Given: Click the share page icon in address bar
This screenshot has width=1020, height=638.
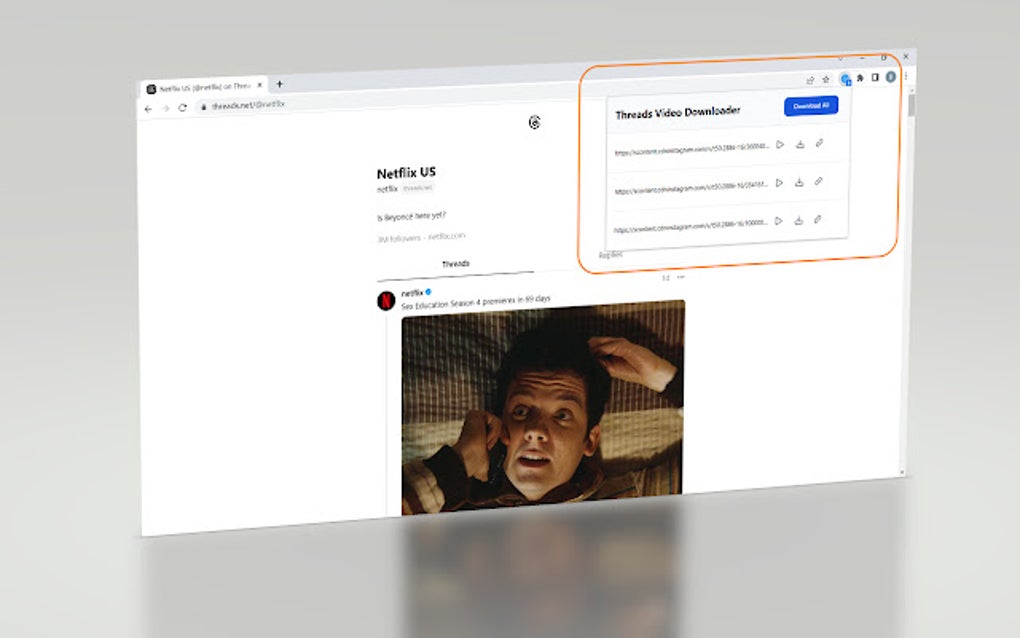Looking at the screenshot, I should point(810,80).
